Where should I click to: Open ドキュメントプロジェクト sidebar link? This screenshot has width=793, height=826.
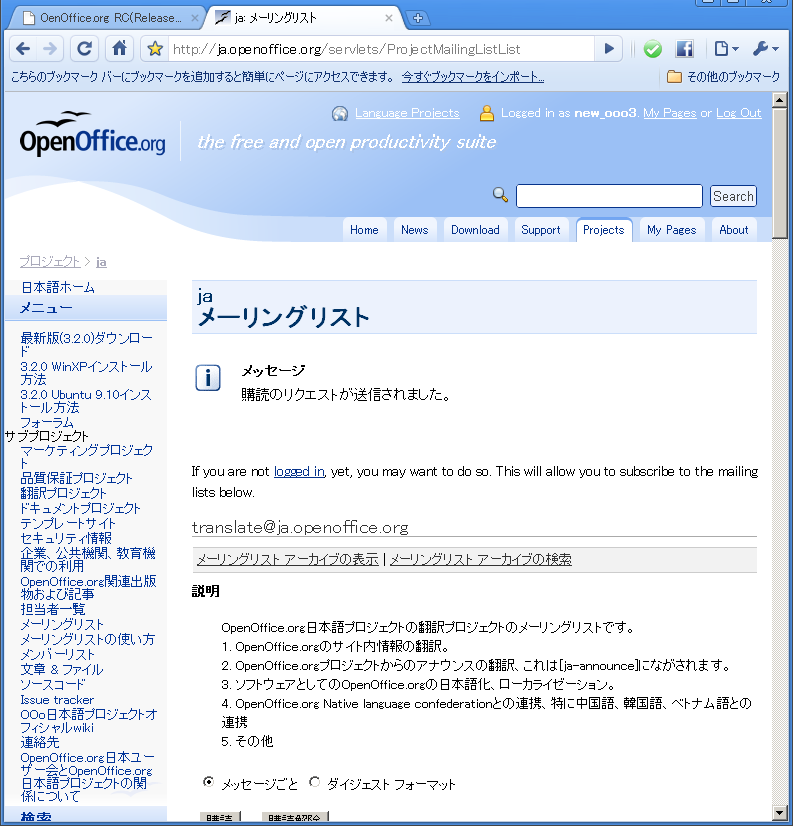[80, 508]
